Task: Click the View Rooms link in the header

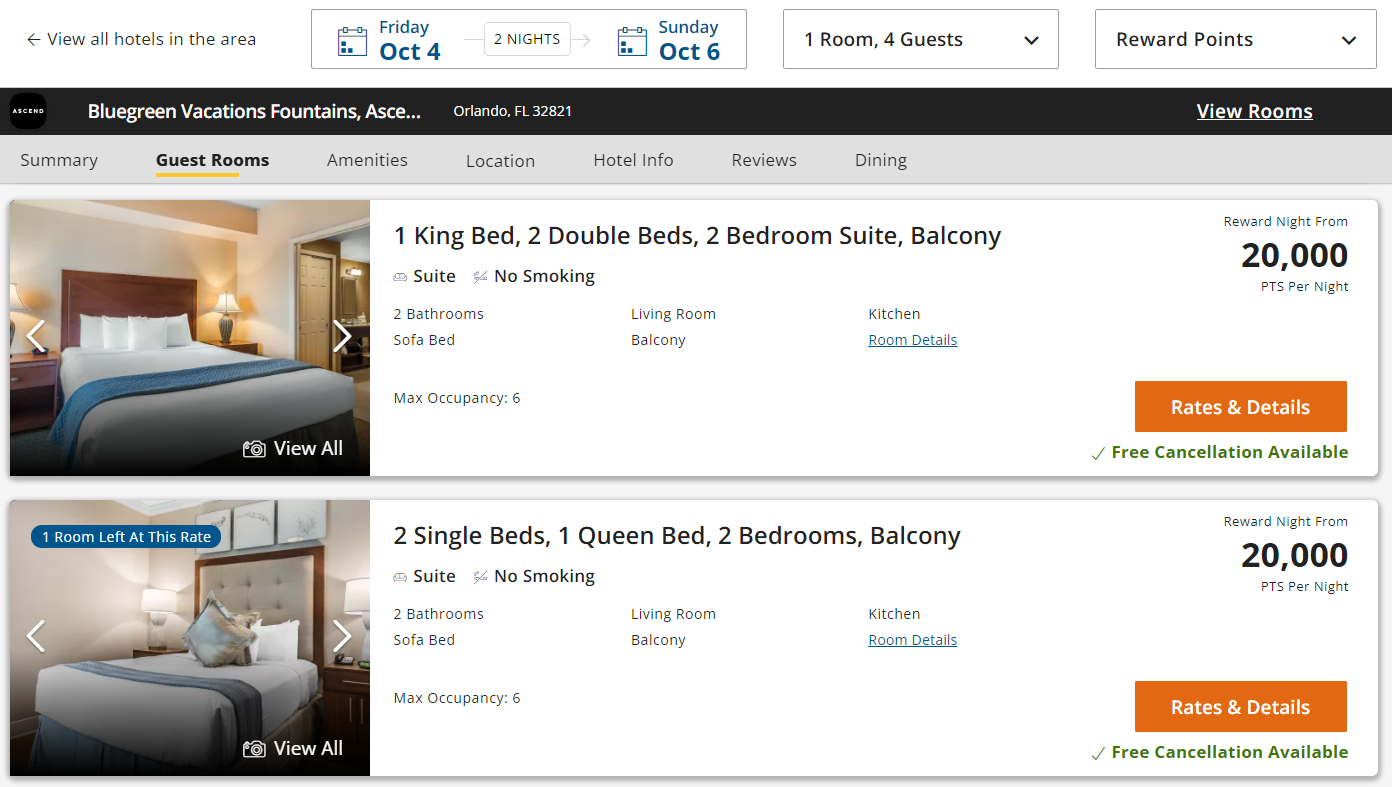Action: (x=1254, y=111)
